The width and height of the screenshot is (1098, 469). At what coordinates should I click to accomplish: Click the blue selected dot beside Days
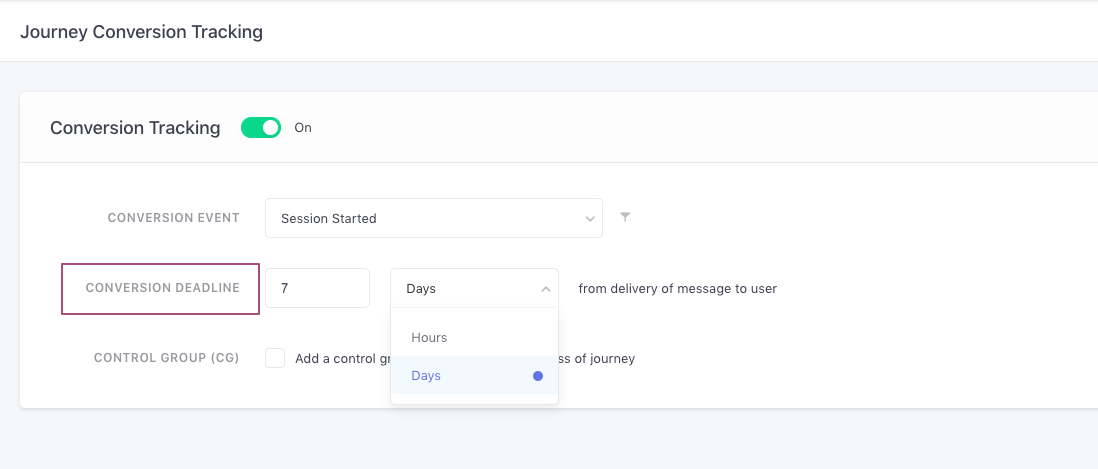pos(538,376)
